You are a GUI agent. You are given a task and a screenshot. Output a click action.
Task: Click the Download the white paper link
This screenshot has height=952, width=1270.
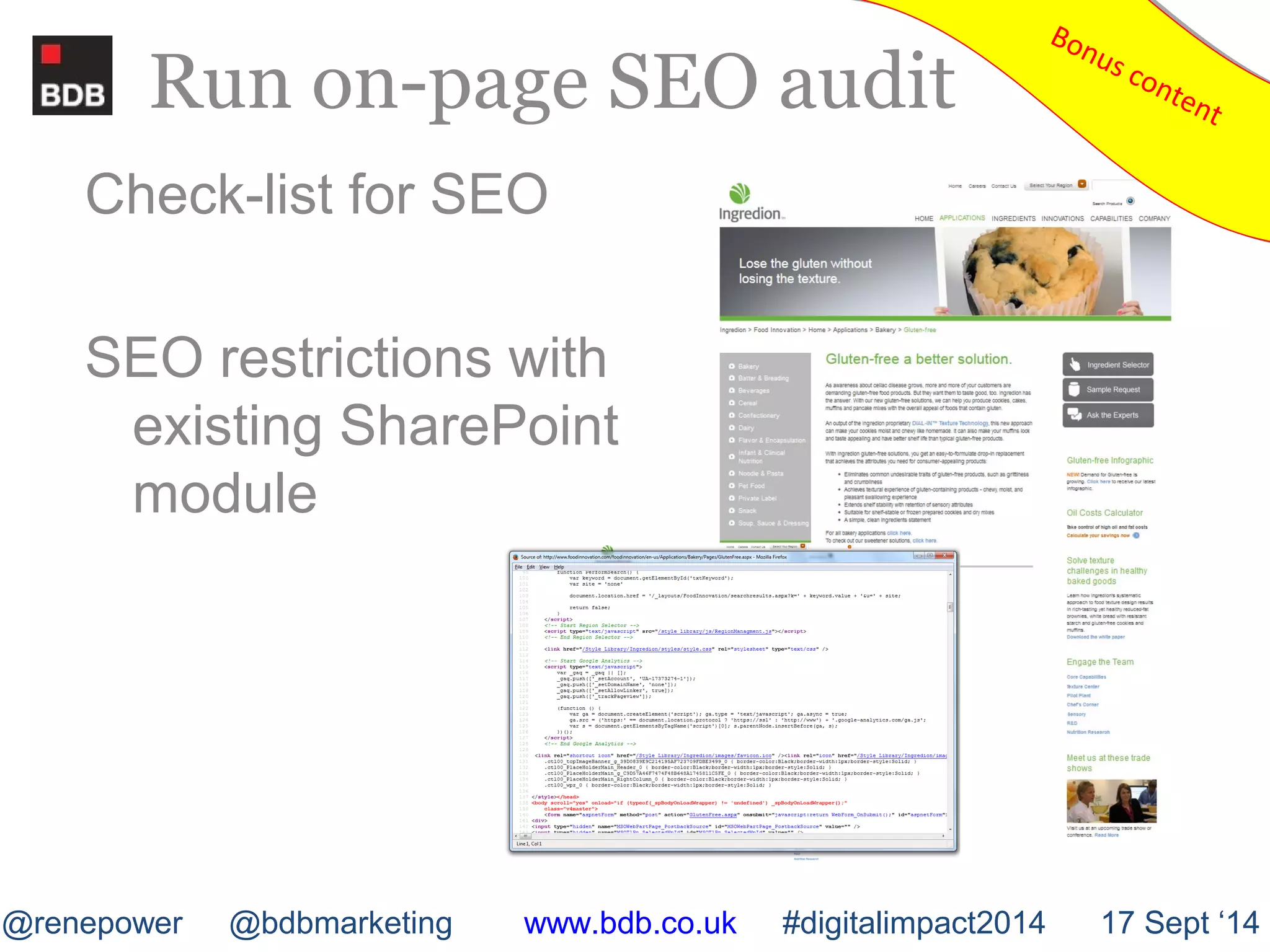(x=1096, y=637)
